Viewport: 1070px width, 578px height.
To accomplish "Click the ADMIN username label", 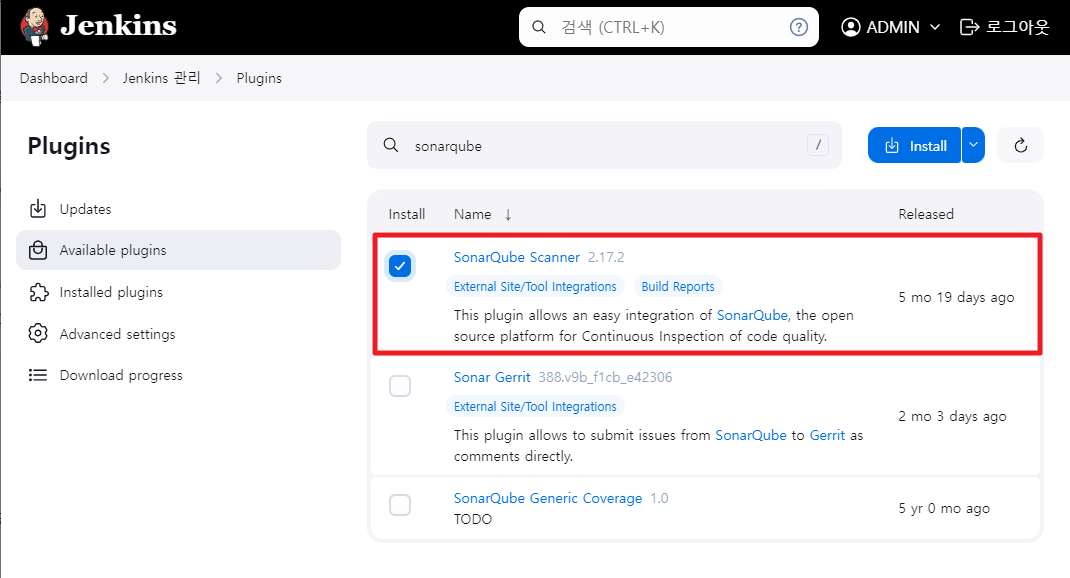I will 893,27.
